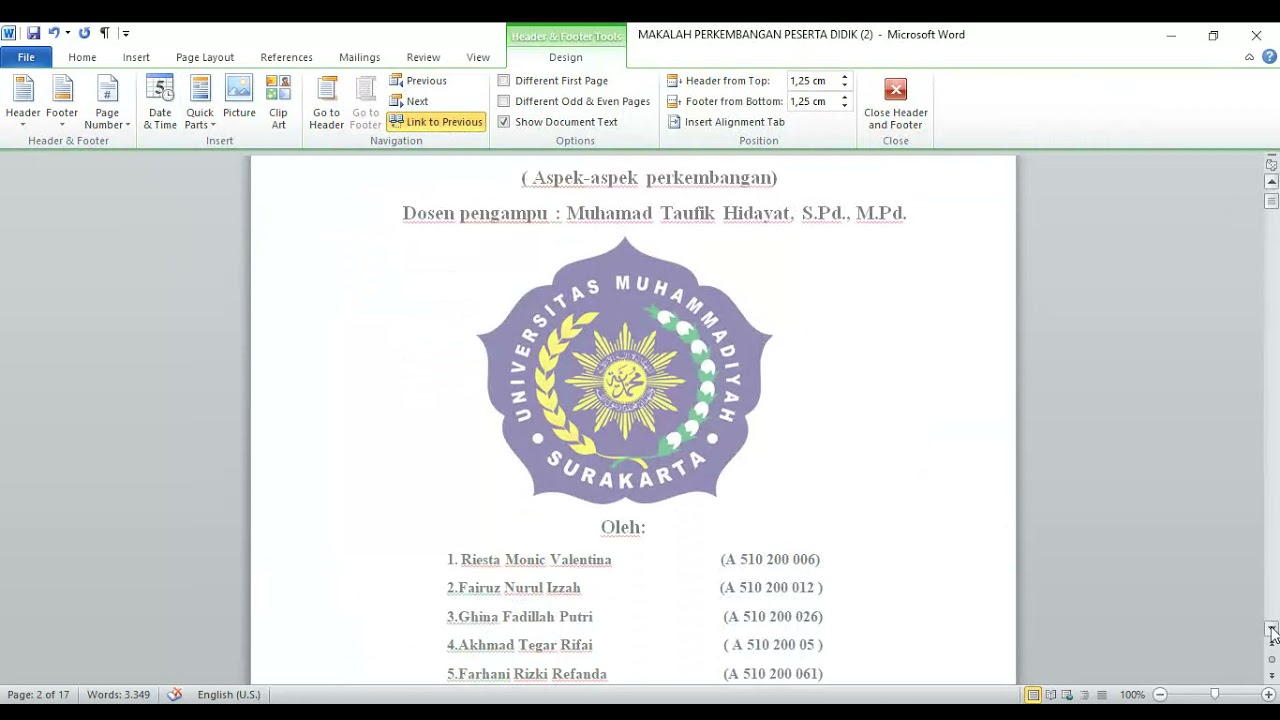Open the Footer gallery button
The width and height of the screenshot is (1280, 720).
[62, 102]
